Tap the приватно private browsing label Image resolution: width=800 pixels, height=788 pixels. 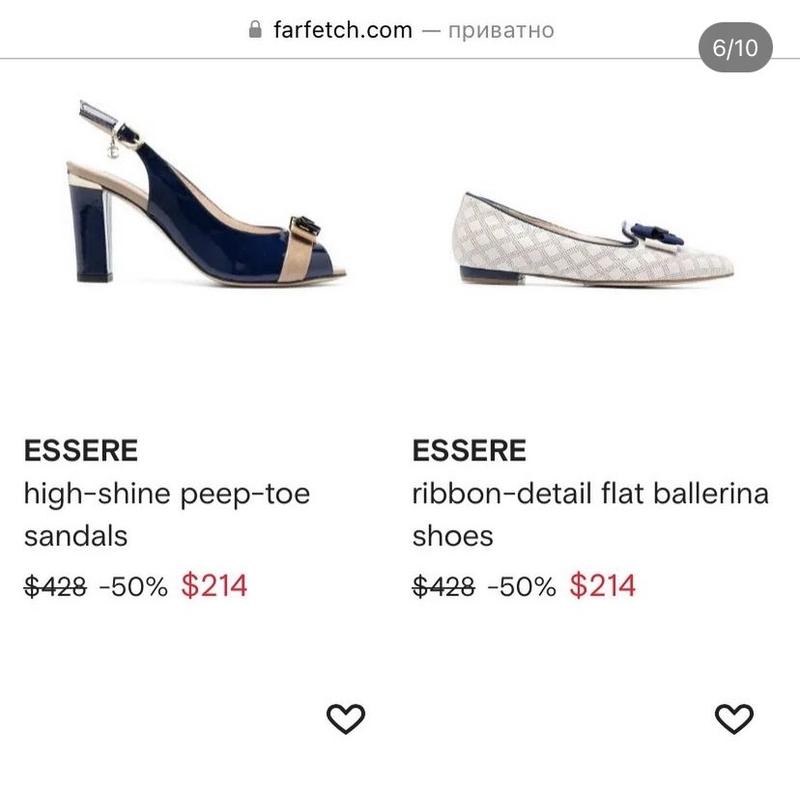pyautogui.click(x=501, y=31)
